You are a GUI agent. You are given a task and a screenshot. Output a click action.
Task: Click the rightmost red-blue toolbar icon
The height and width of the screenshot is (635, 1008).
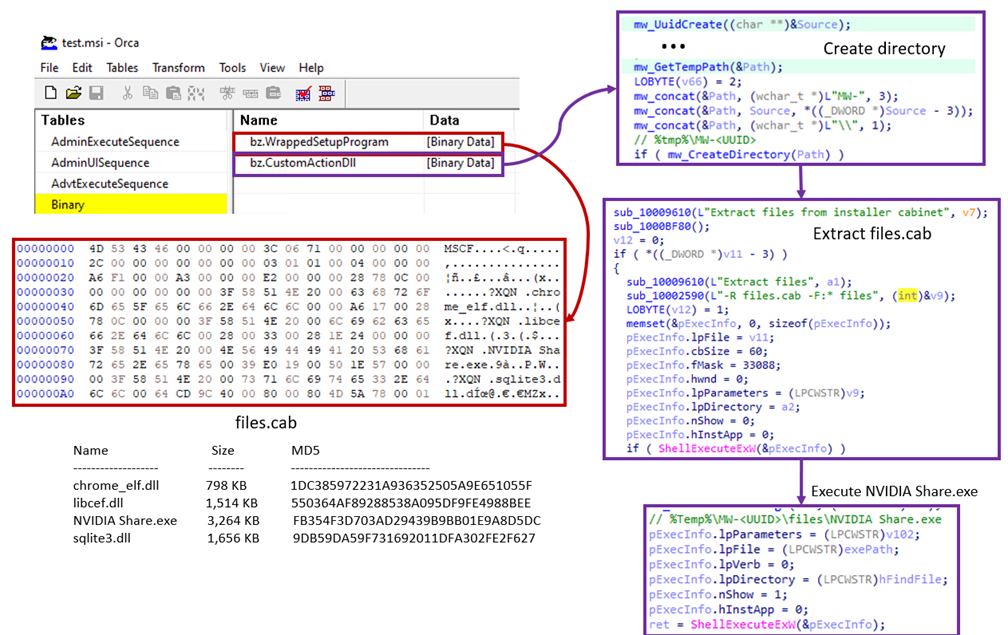(x=326, y=93)
